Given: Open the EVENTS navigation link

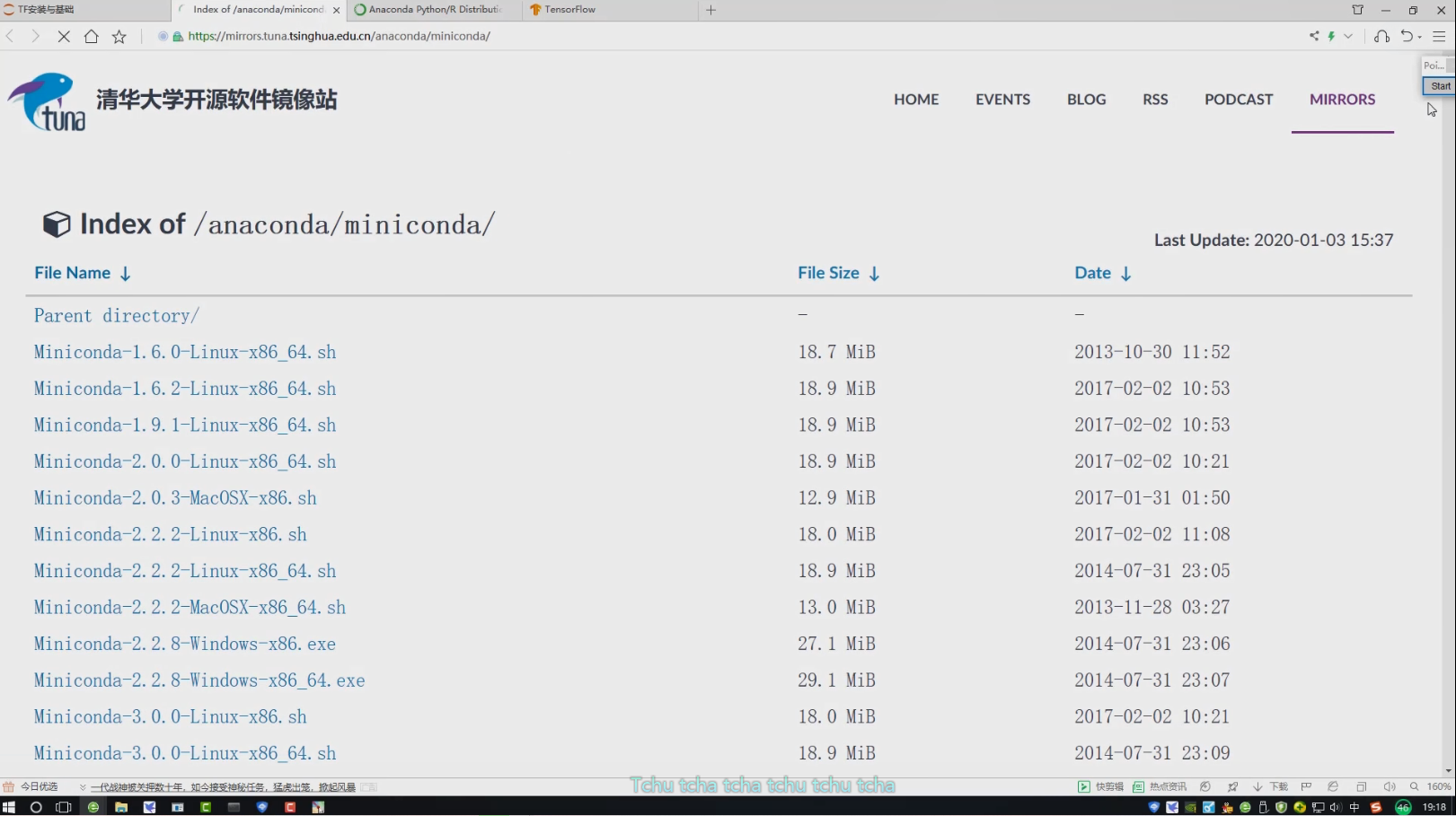Looking at the screenshot, I should 1002,99.
